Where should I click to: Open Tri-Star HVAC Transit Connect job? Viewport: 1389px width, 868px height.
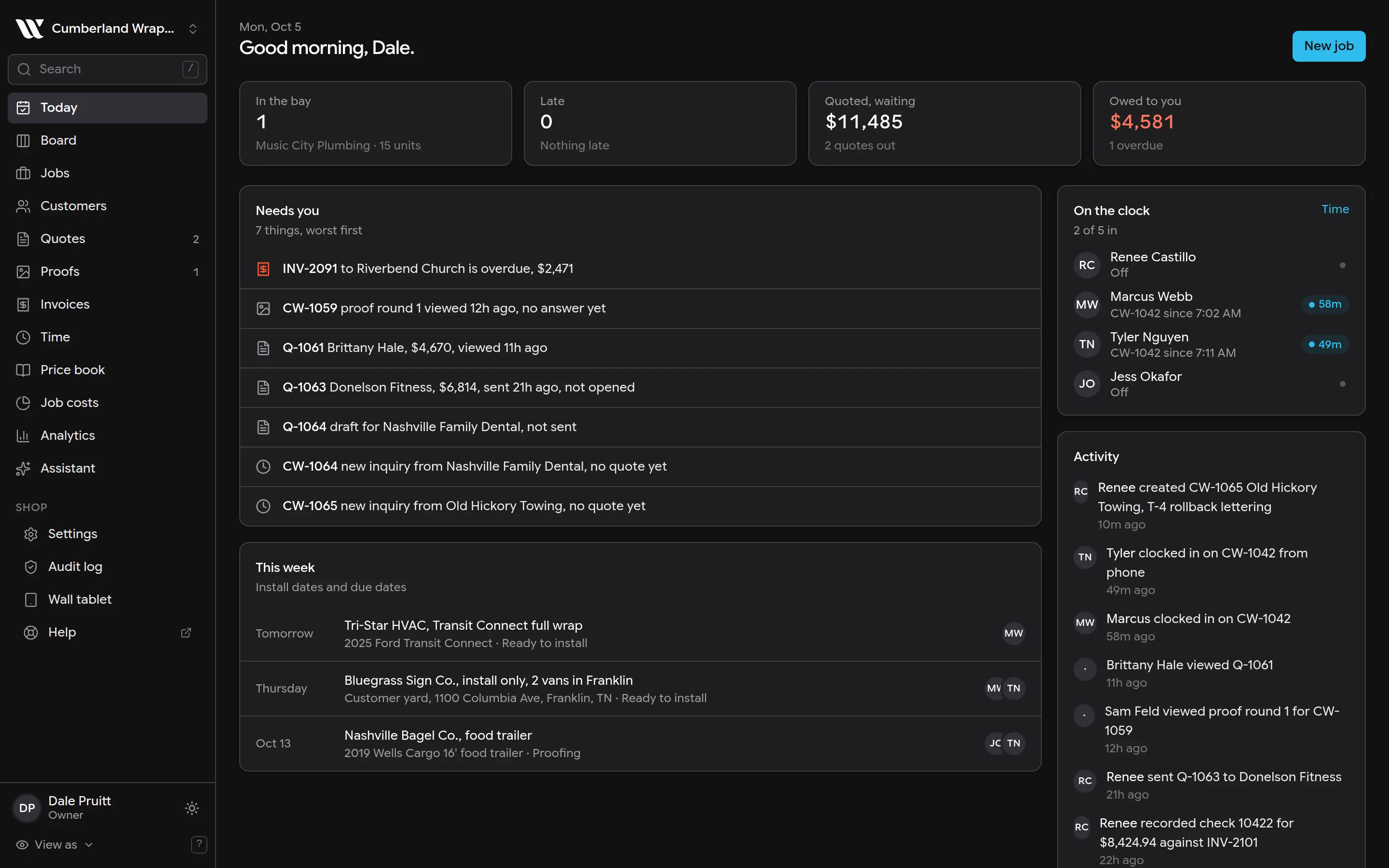[640, 634]
